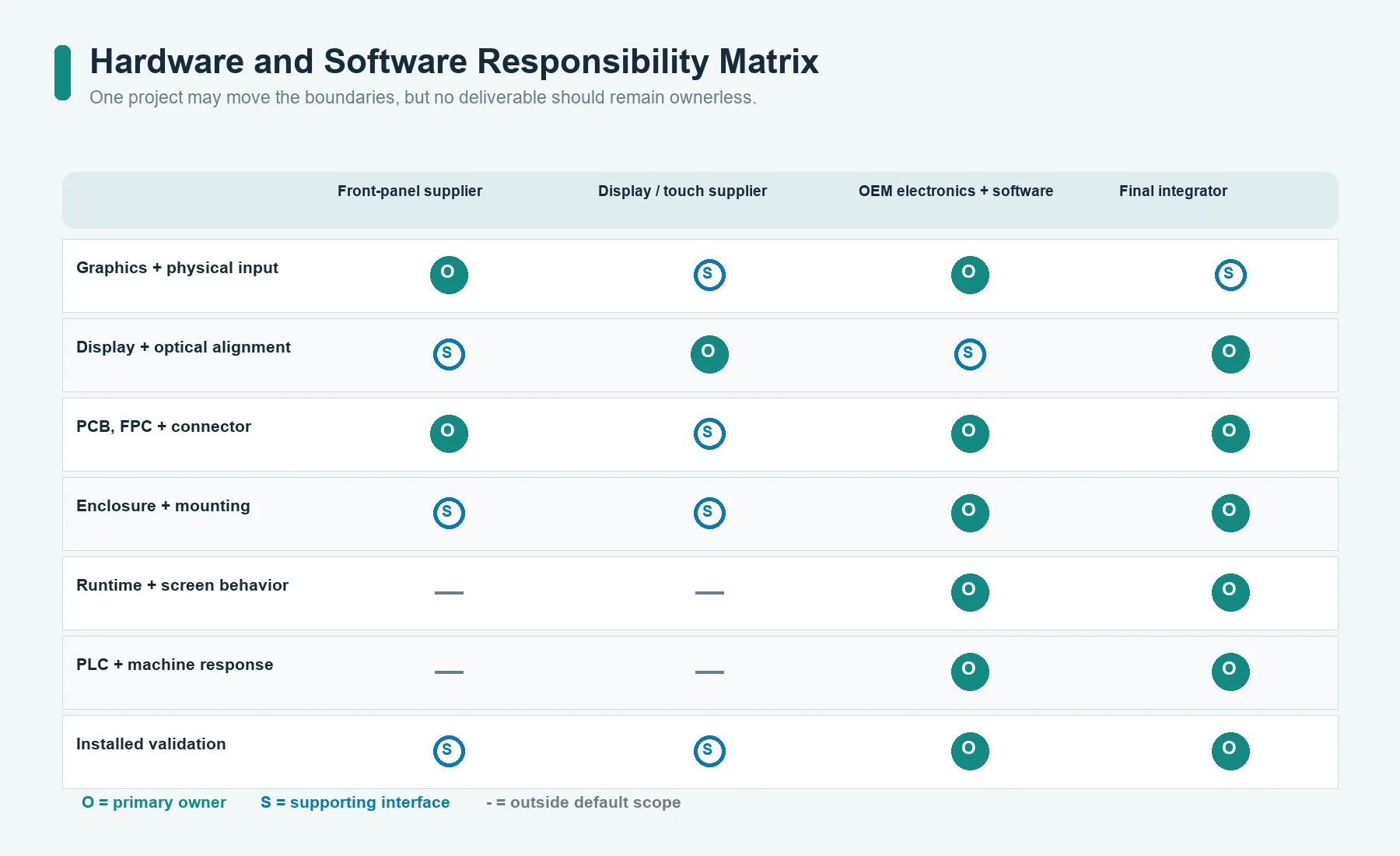Click the O marker for Graphics + physical input under OEM electronics + software
This screenshot has height=856, width=1400.
970,275
